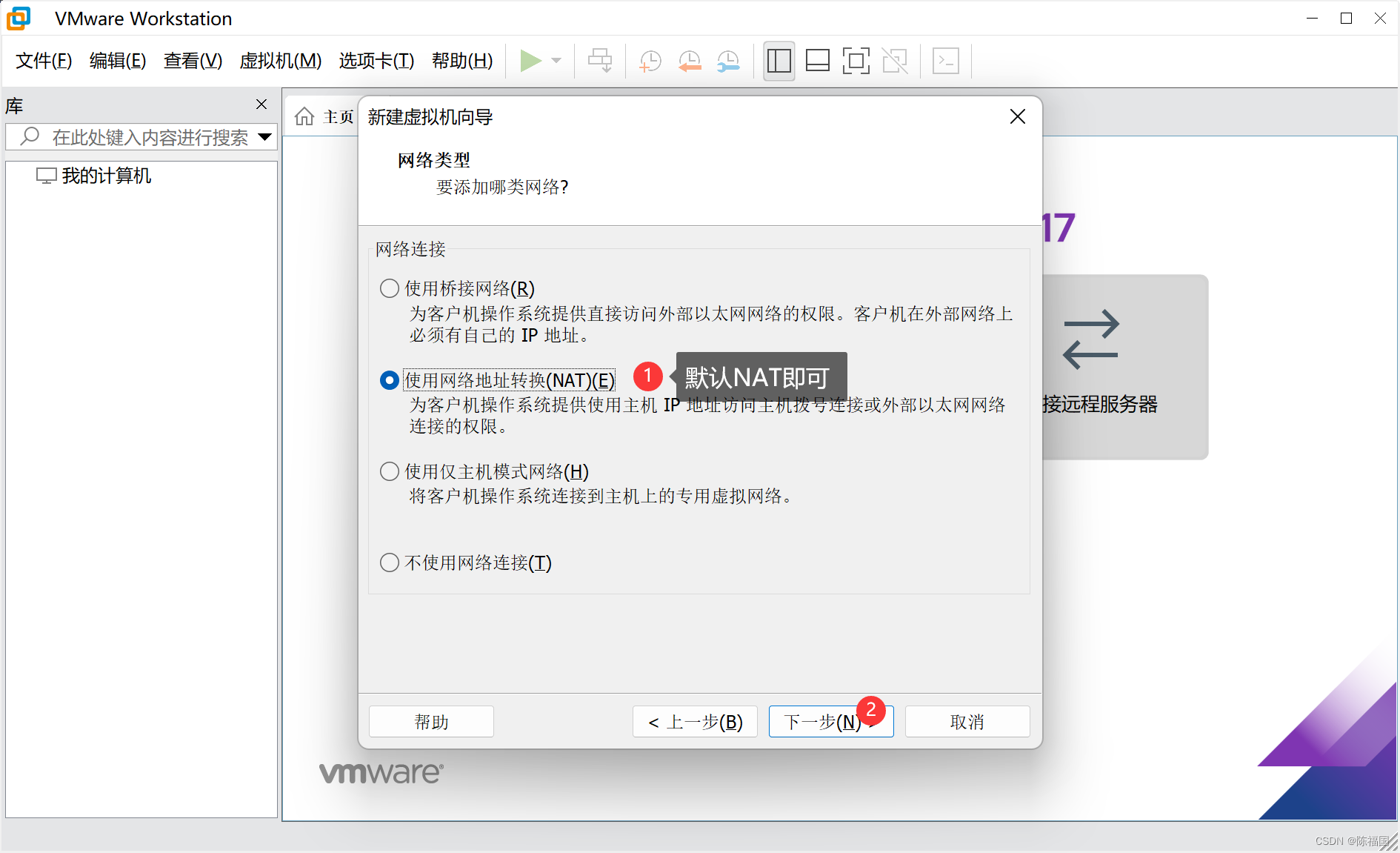Viewport: 1400px width, 853px height.
Task: Open the power options dropdown arrow
Action: coord(557,61)
